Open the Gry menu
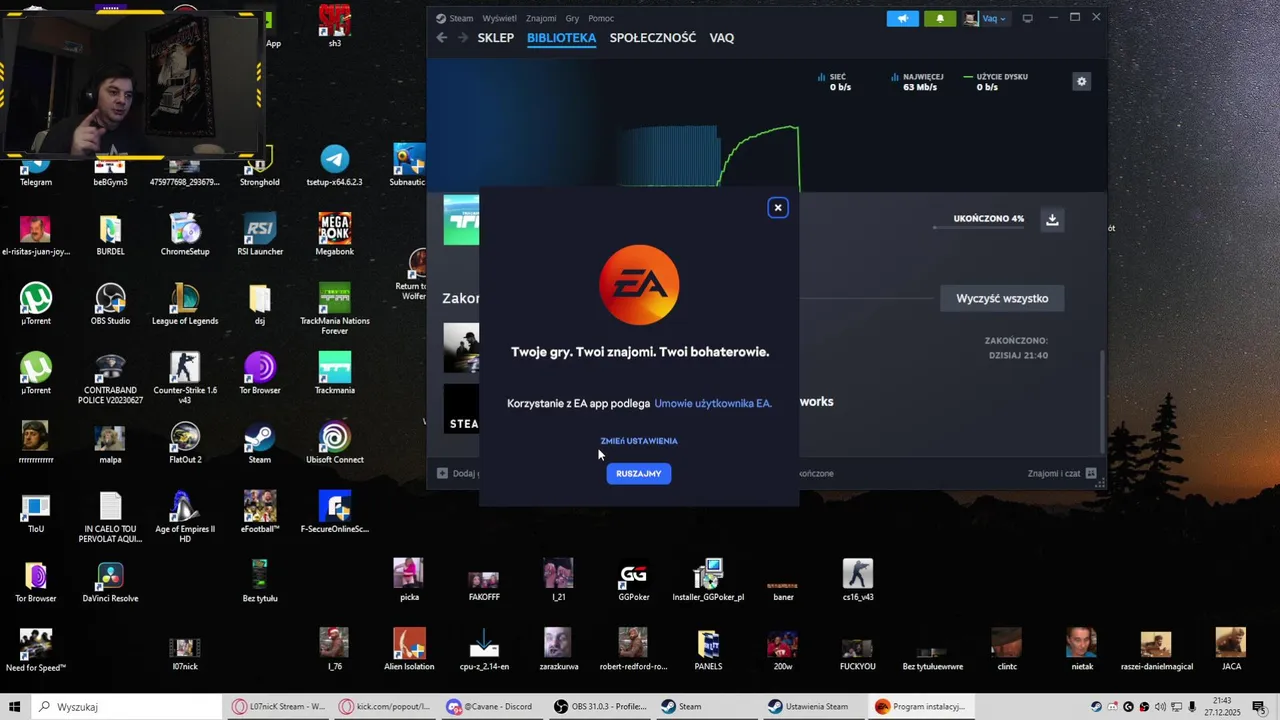The image size is (1280, 720). (572, 18)
